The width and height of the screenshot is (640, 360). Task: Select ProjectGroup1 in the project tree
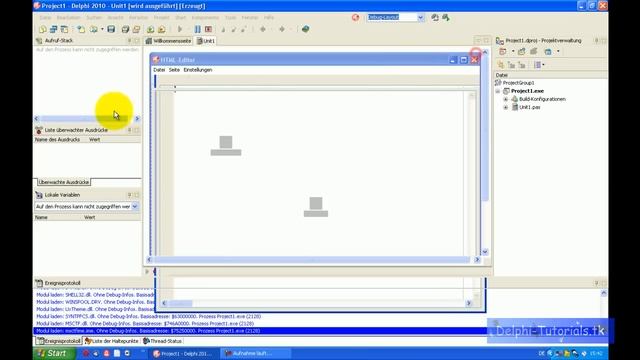[x=518, y=83]
